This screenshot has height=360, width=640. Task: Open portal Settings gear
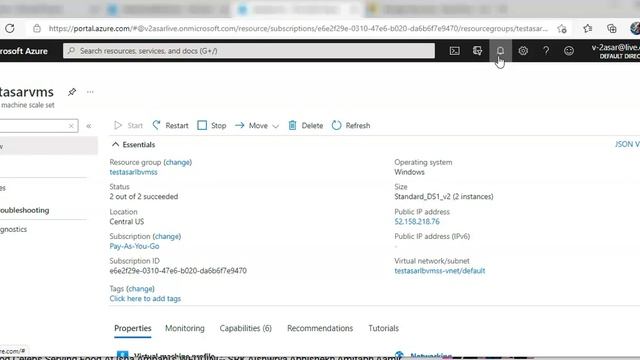tap(523, 51)
